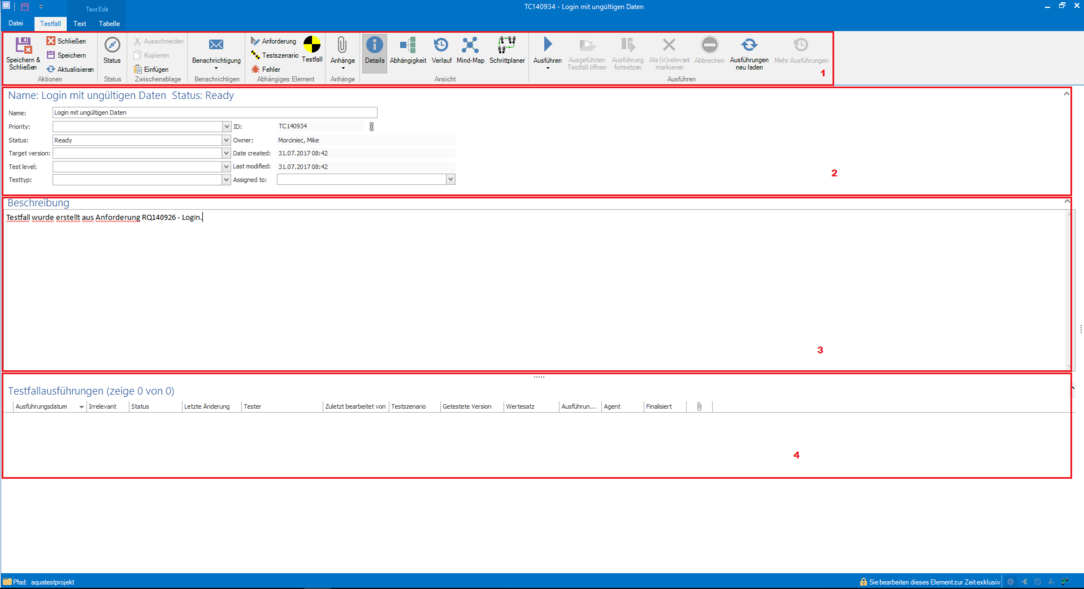
Task: Open the Mind-Map view
Action: click(470, 46)
